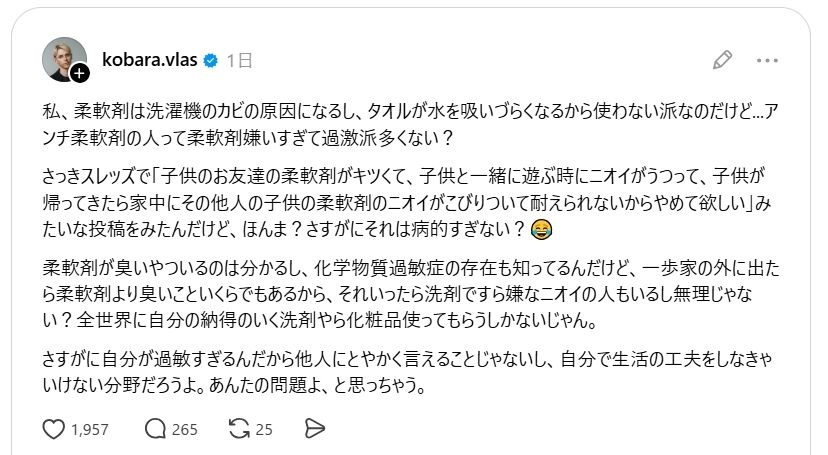Click the last paragraph beginning さすがに自分が
Screen dimensions: 828x455
pos(407,372)
